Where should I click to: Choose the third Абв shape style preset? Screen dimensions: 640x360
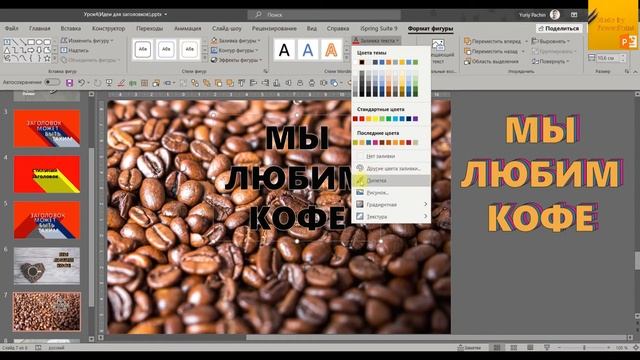pyautogui.click(x=189, y=49)
